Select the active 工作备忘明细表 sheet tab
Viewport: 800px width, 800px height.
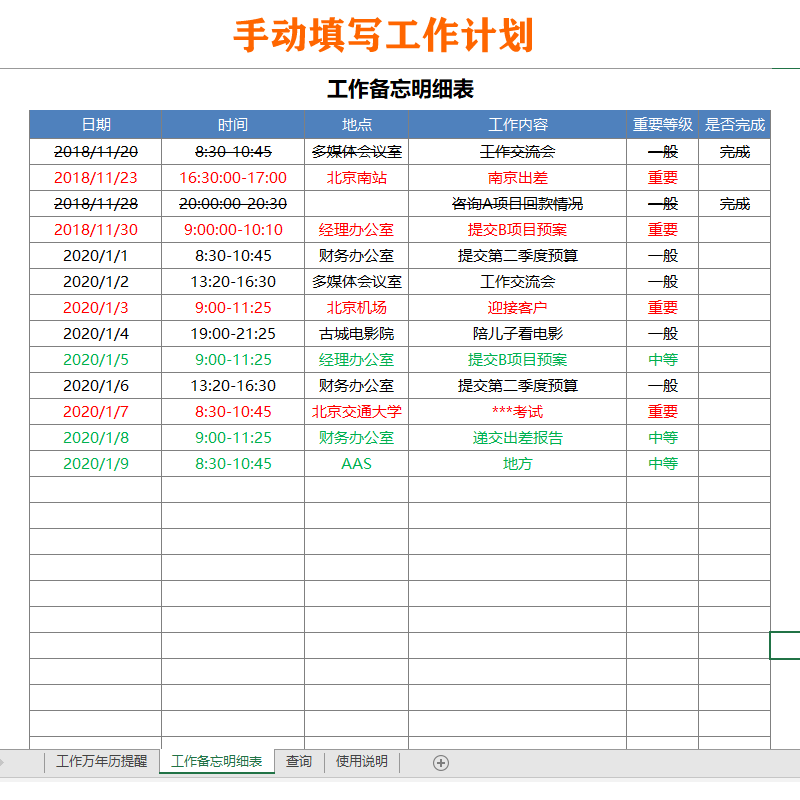(218, 761)
